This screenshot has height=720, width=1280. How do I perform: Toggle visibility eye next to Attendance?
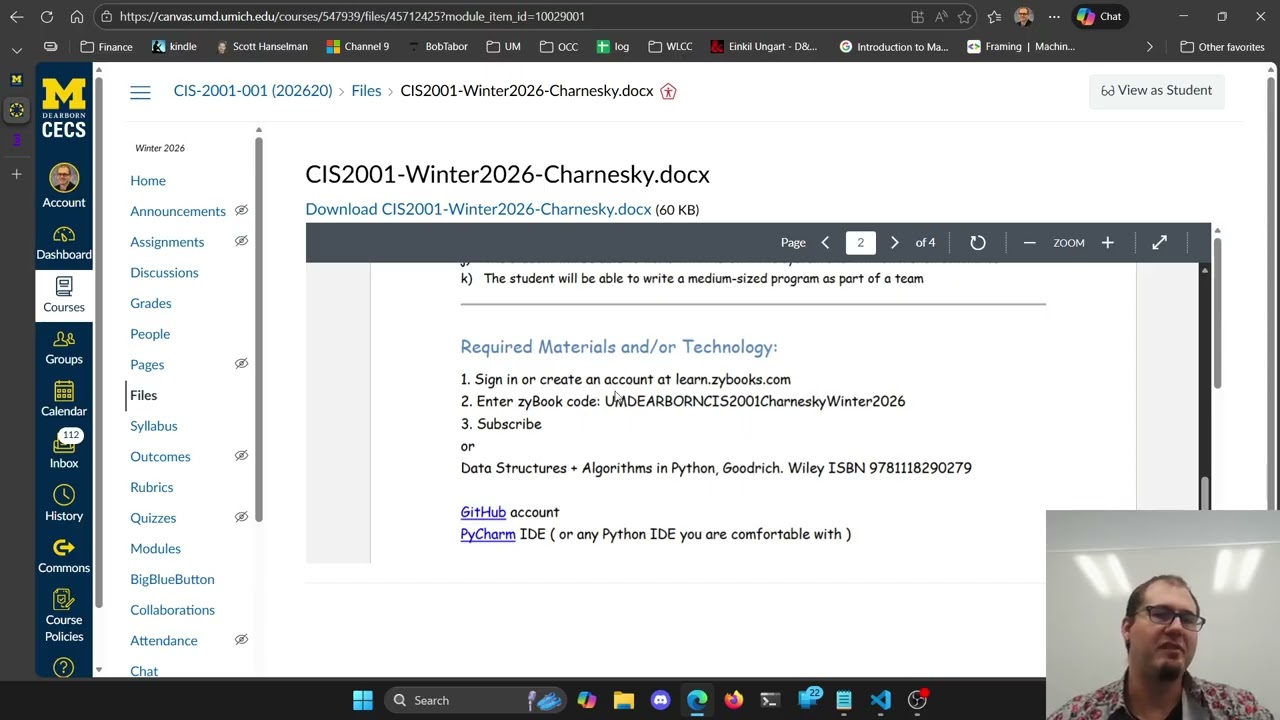(241, 640)
